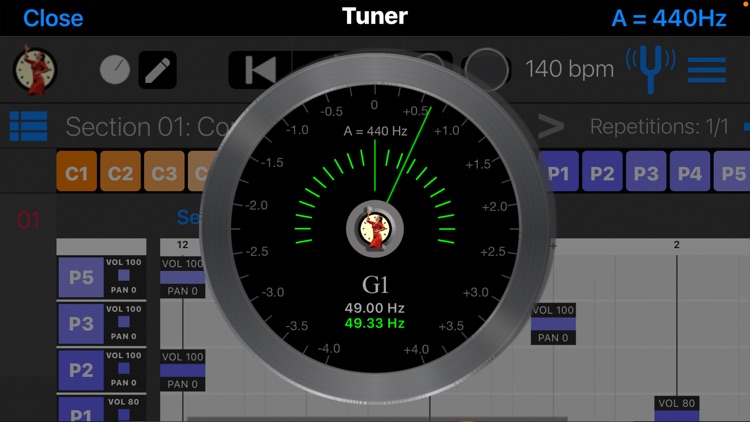Screen dimensions: 750x422
Task: Adjust the 140 bpm tempo
Action: coord(569,69)
